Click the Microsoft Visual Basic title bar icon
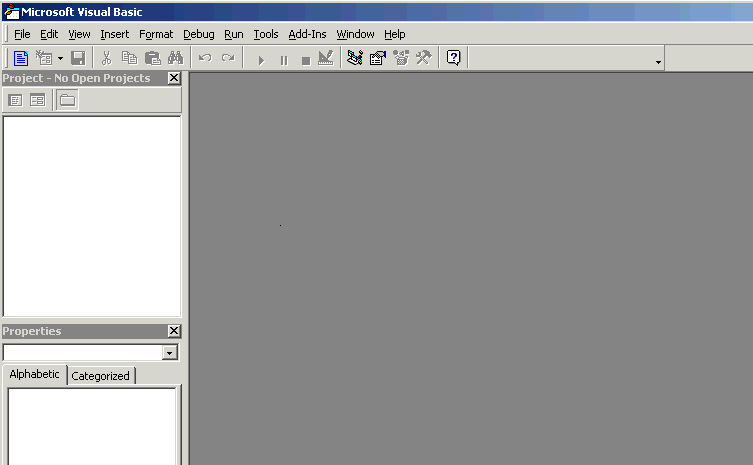 11,12
